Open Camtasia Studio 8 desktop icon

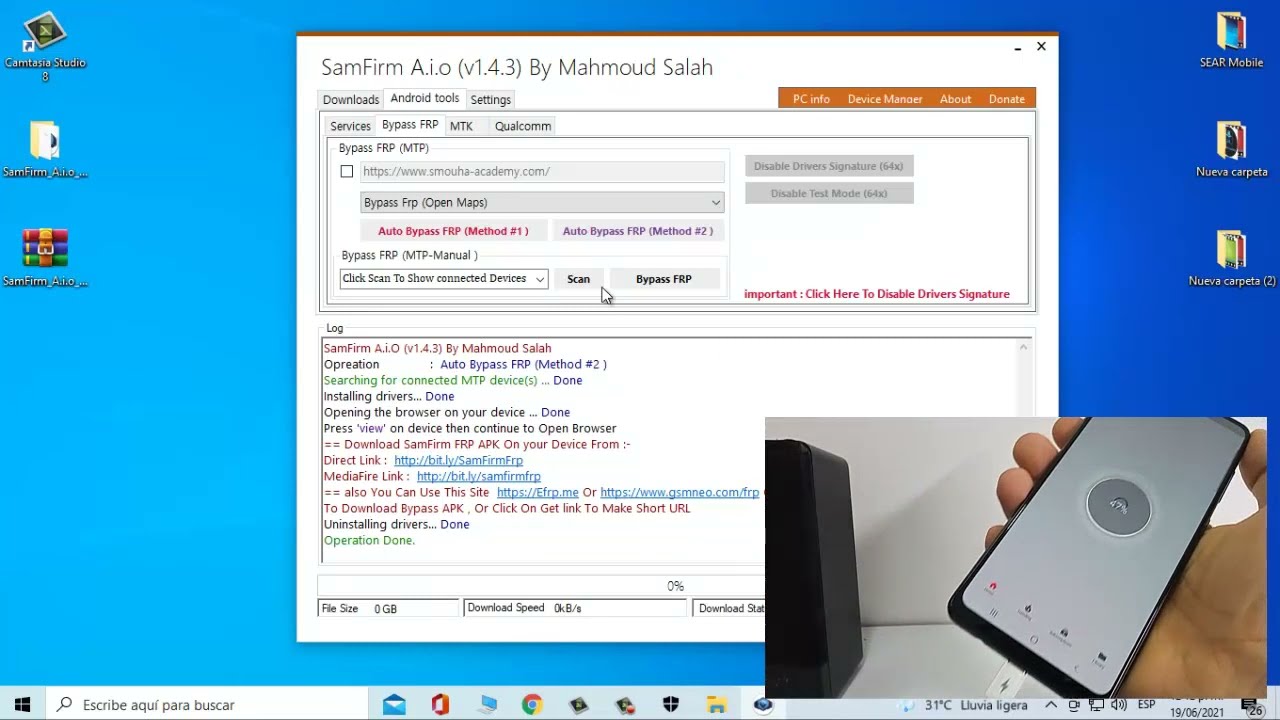click(45, 45)
